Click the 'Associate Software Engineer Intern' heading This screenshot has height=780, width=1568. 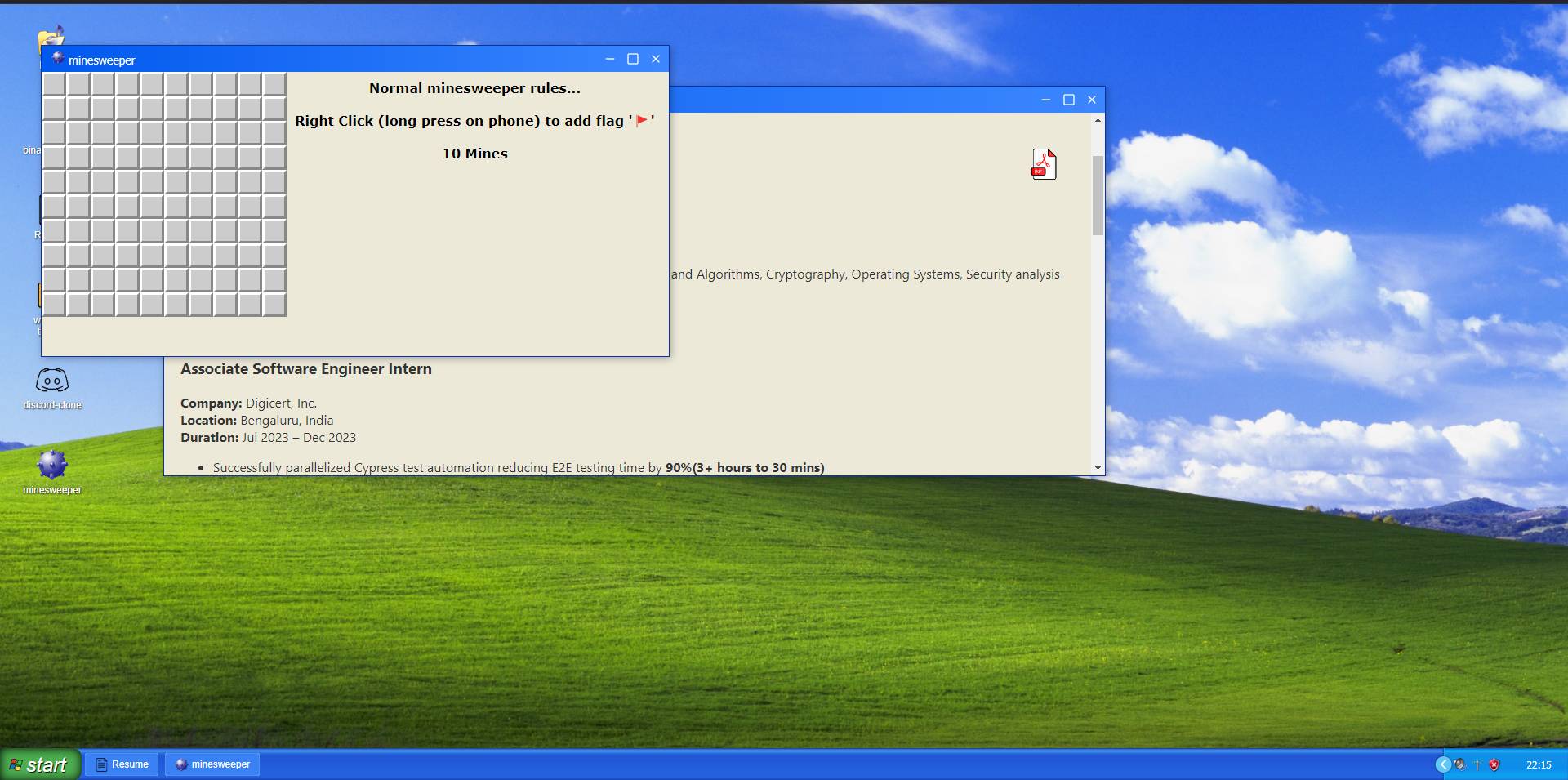tap(306, 369)
